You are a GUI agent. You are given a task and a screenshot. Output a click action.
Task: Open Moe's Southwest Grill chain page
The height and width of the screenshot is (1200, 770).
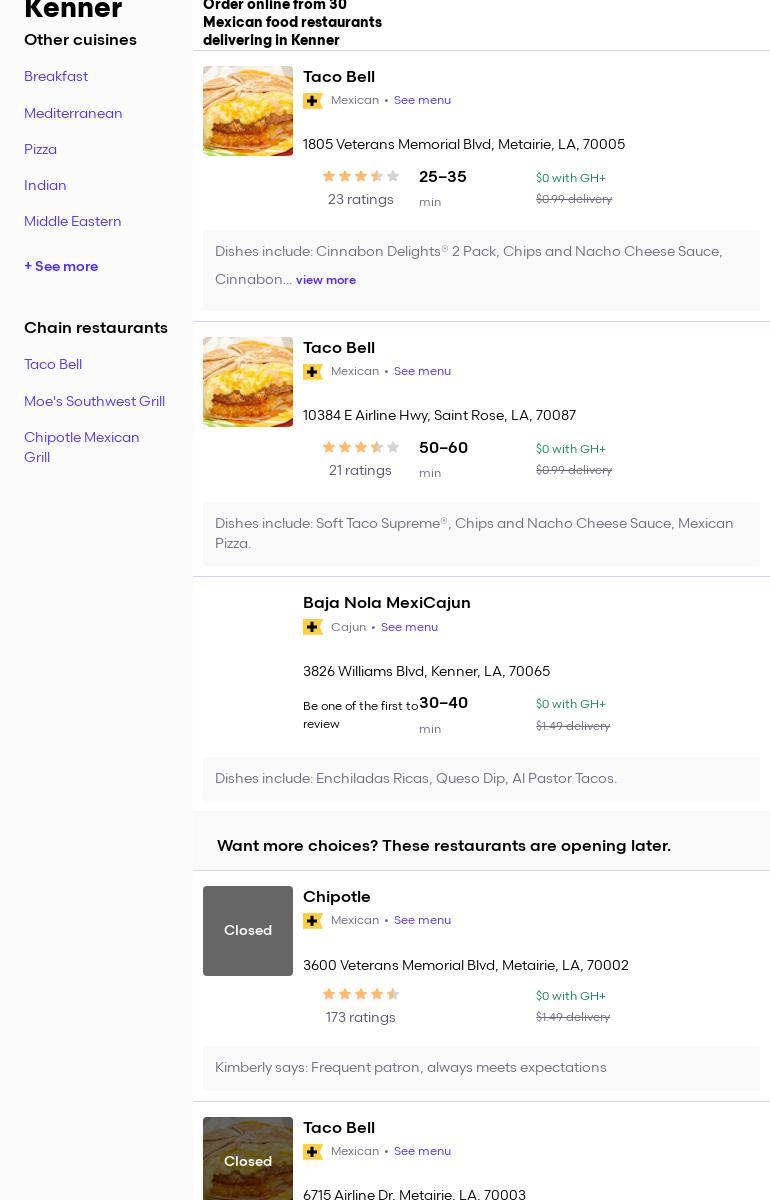pyautogui.click(x=94, y=401)
